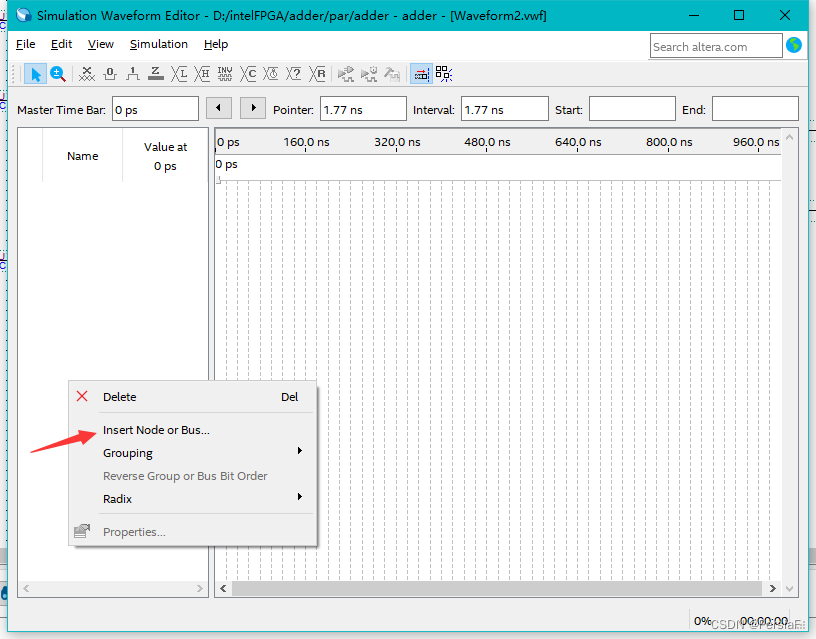Click 480.0 ns on time ruler
The height and width of the screenshot is (639, 816).
pos(487,142)
